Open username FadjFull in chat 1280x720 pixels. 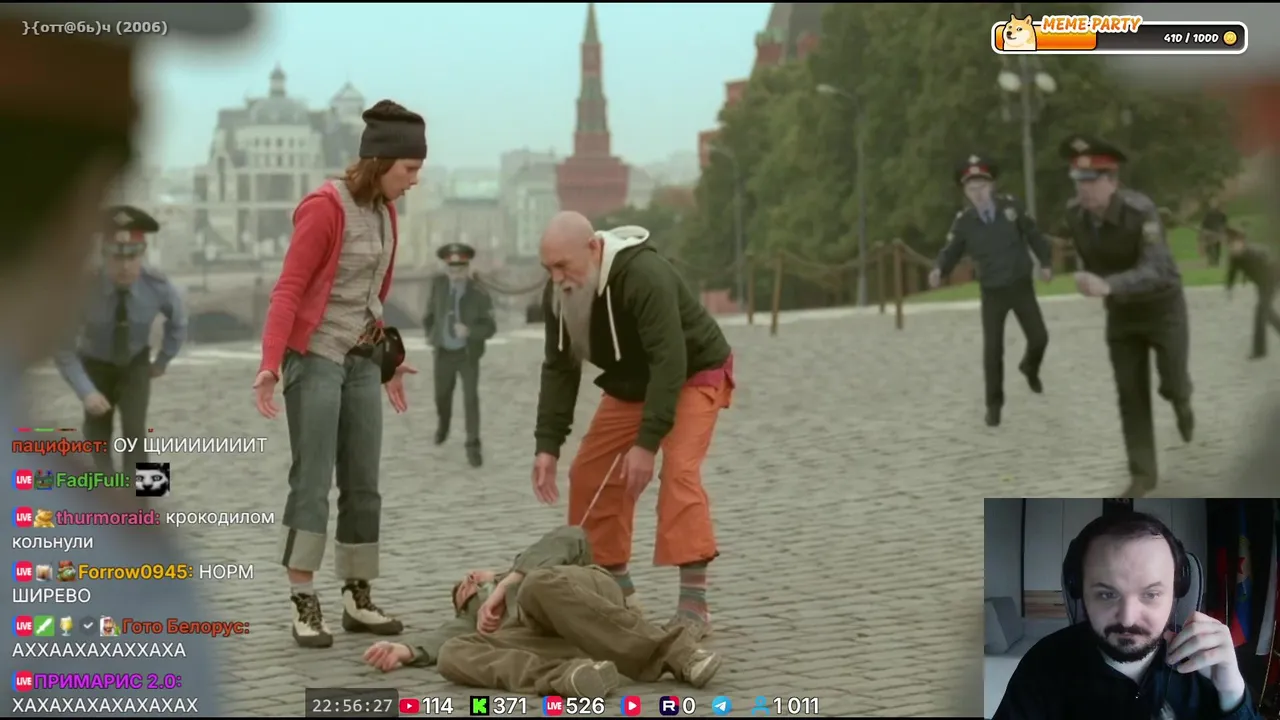pyautogui.click(x=93, y=480)
